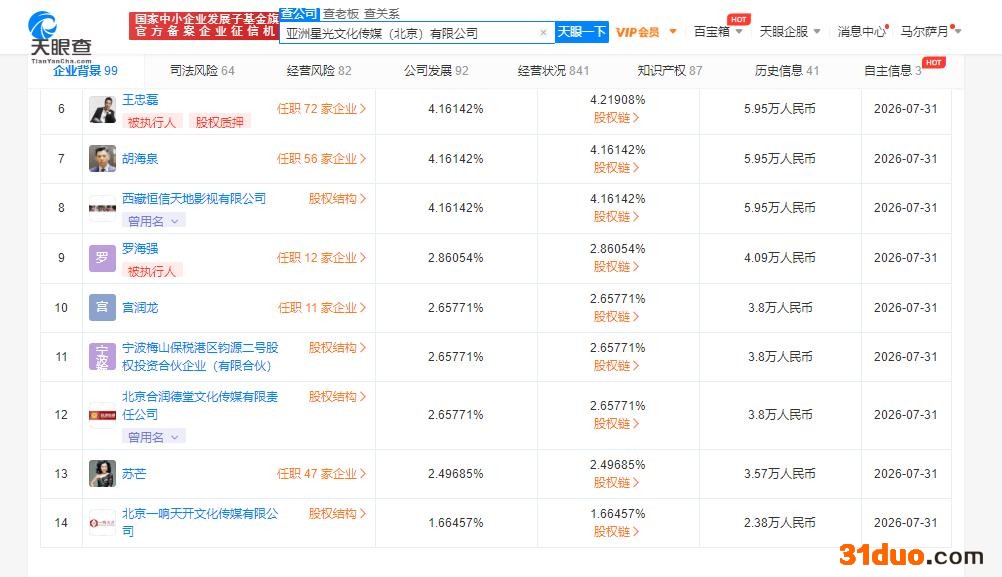
Task: Expand 曾用名 under 西藏恒信天地影视
Action: click(x=153, y=221)
